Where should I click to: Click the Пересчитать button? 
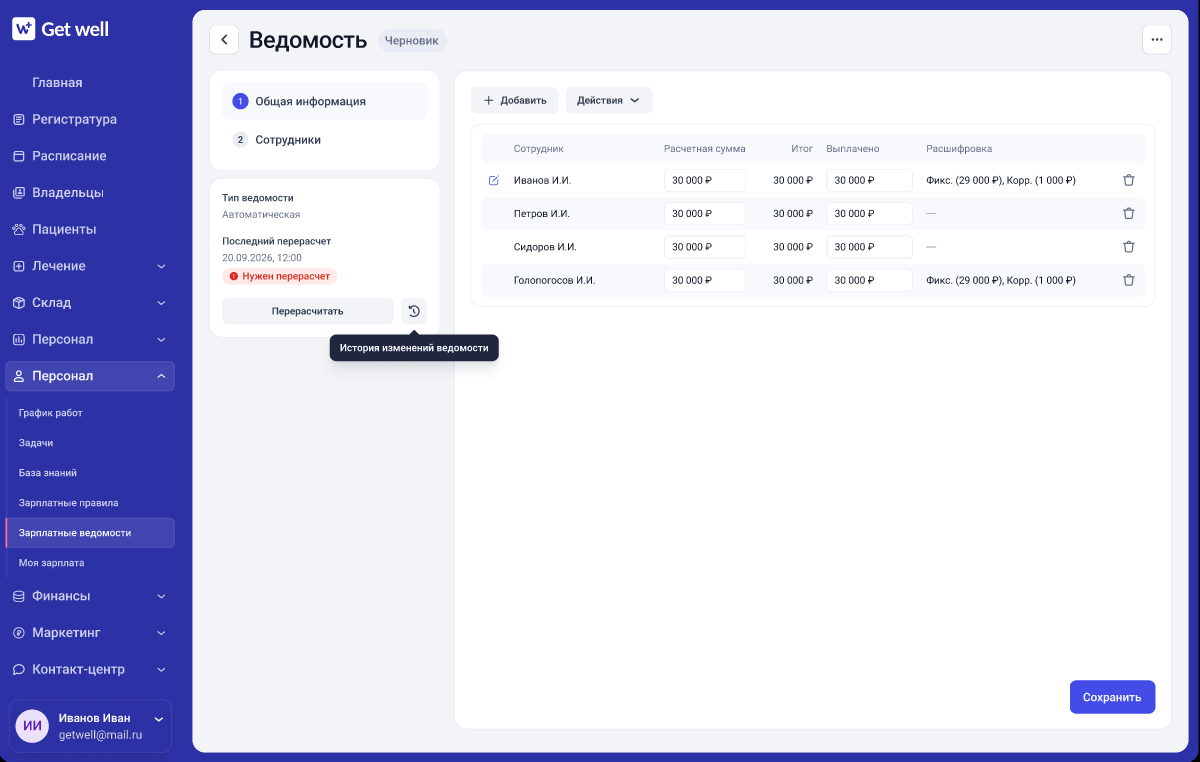[308, 311]
